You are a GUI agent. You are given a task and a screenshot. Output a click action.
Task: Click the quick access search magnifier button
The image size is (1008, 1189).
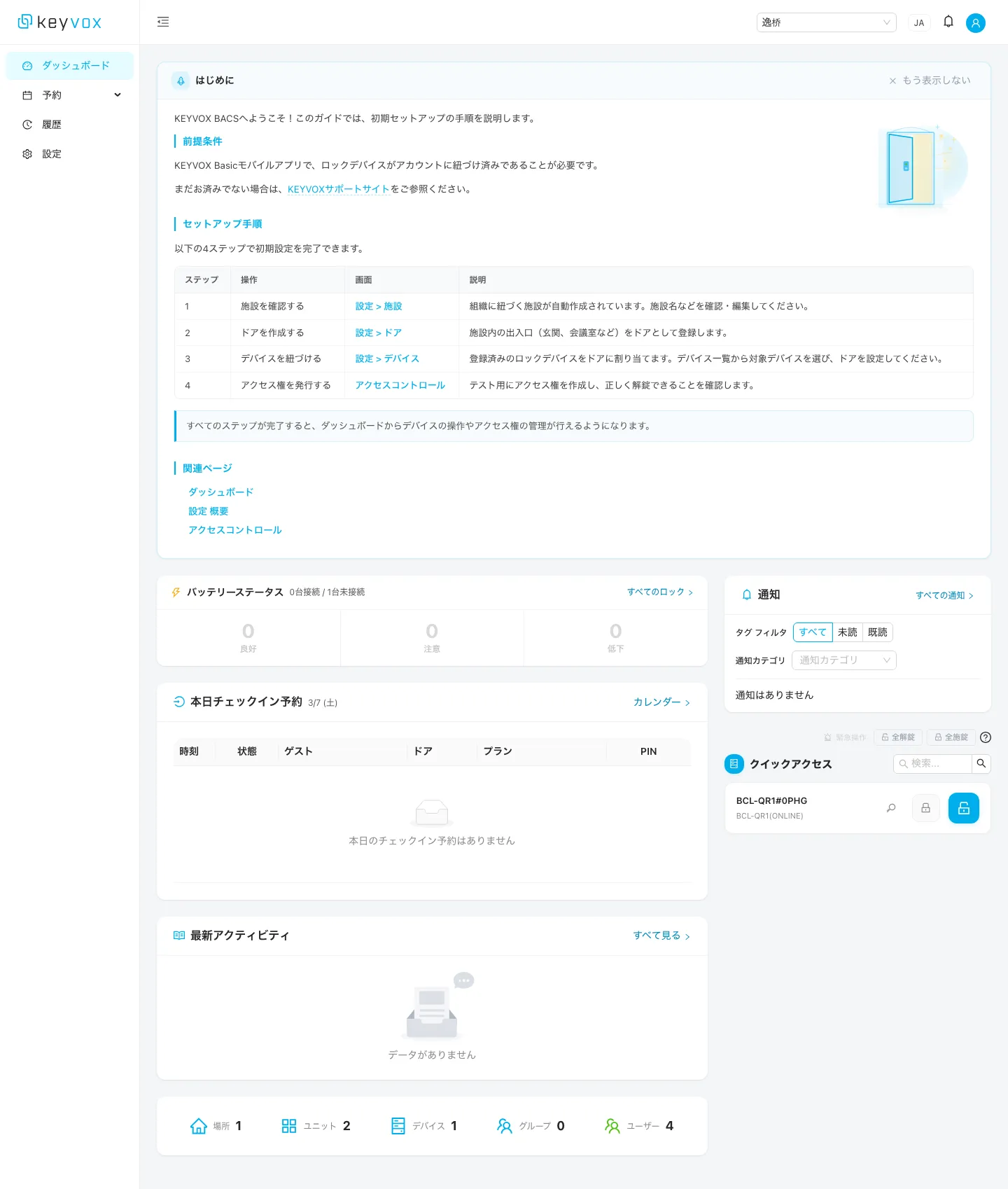981,764
